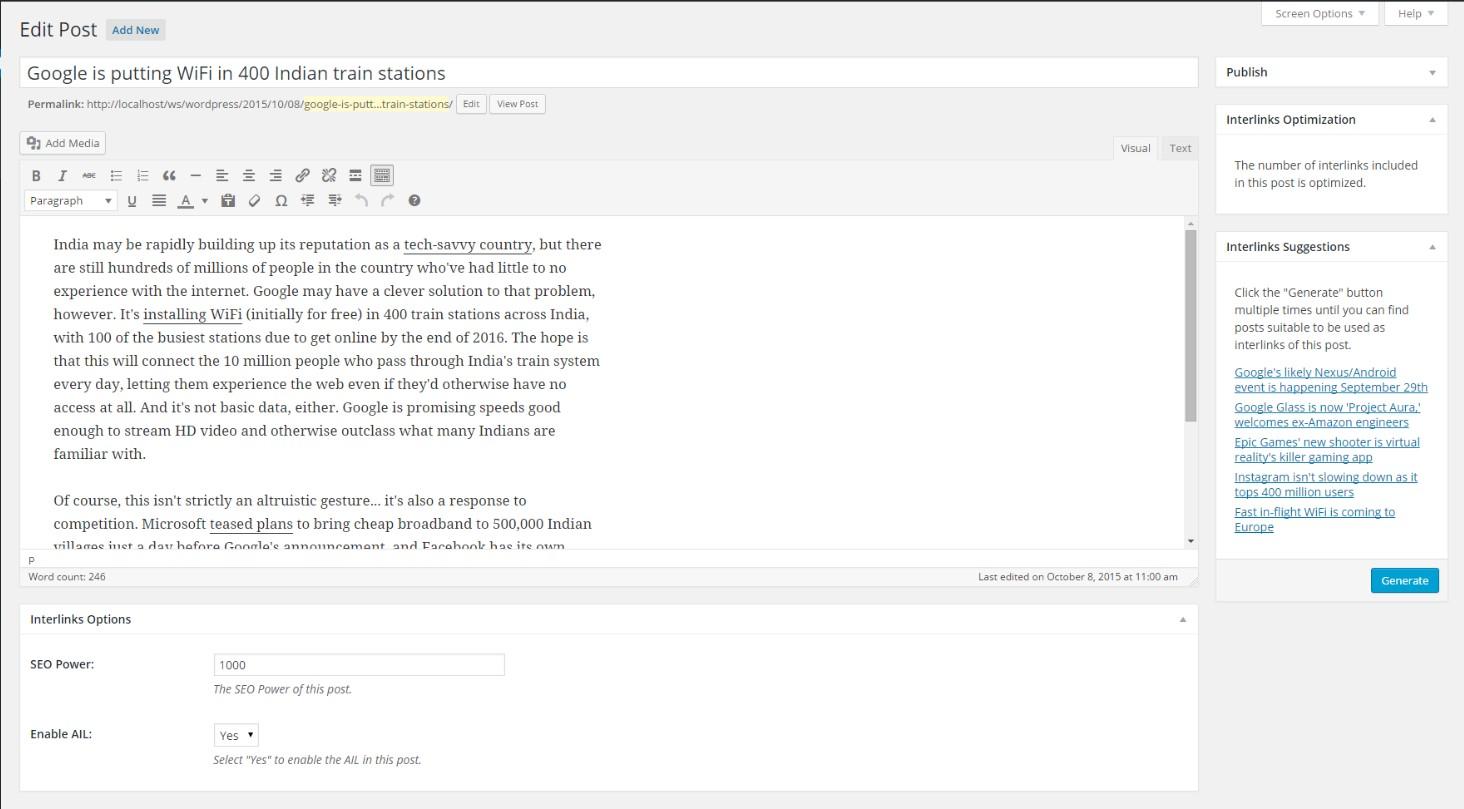The width and height of the screenshot is (1464, 809).
Task: Toggle bold formatting
Action: coord(36,176)
